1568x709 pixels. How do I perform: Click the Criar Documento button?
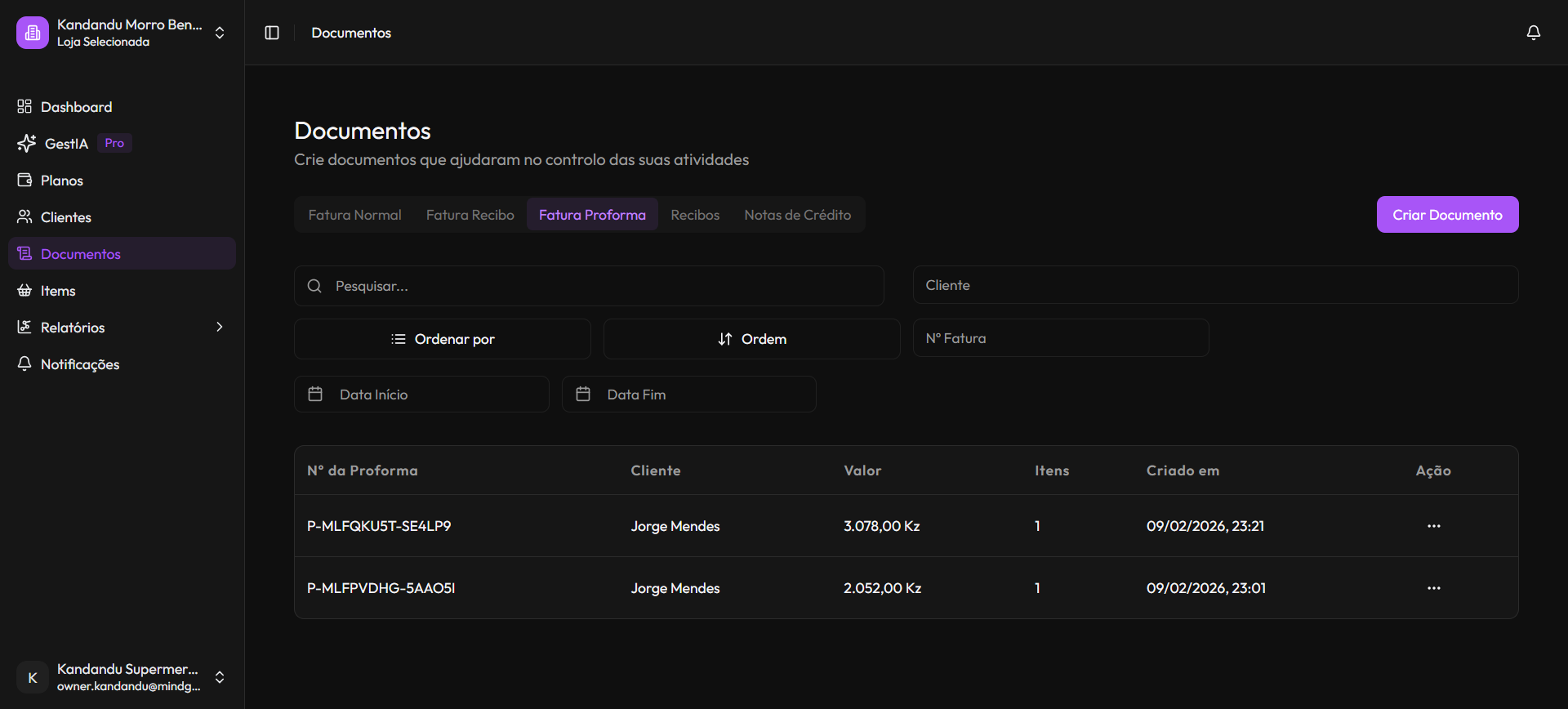coord(1447,215)
